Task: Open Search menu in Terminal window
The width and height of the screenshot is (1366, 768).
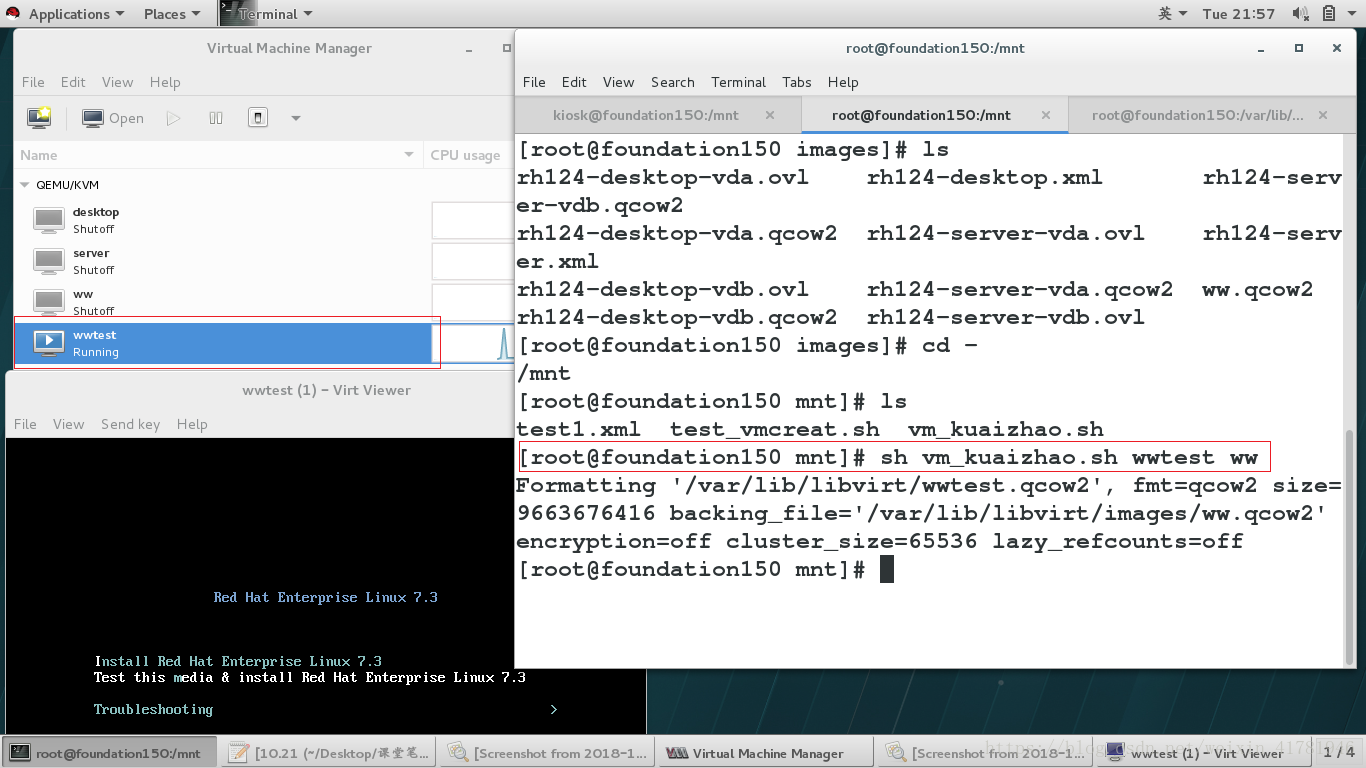Action: pos(672,82)
